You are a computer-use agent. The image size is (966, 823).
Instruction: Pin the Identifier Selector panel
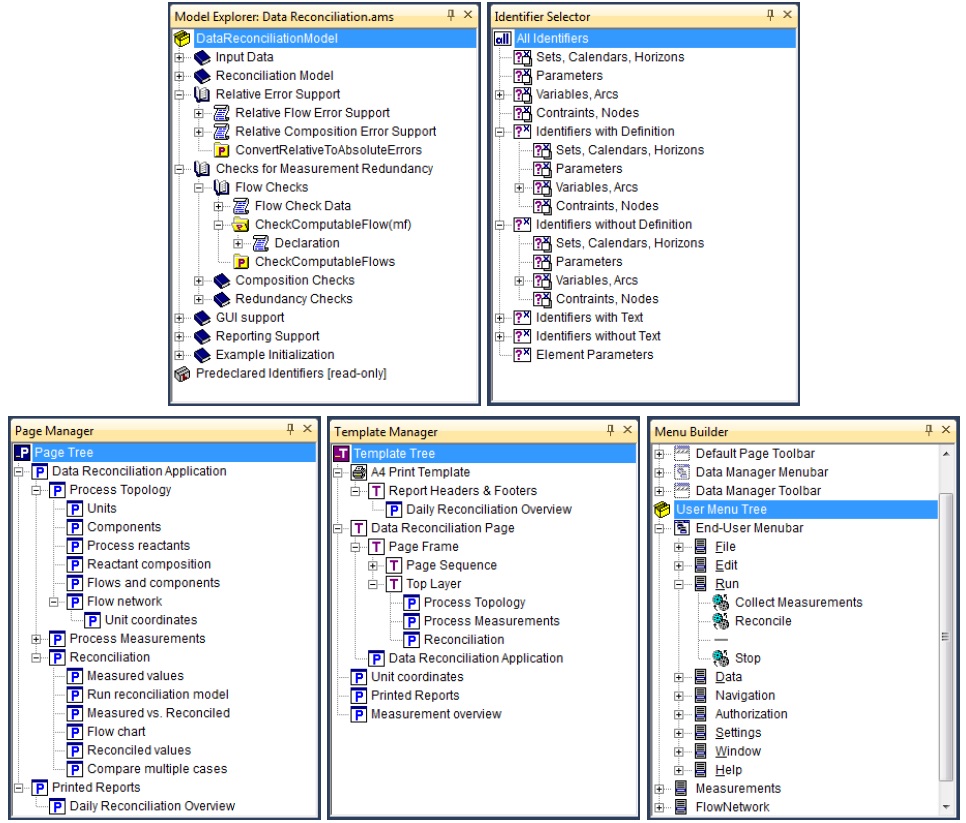pyautogui.click(x=770, y=15)
